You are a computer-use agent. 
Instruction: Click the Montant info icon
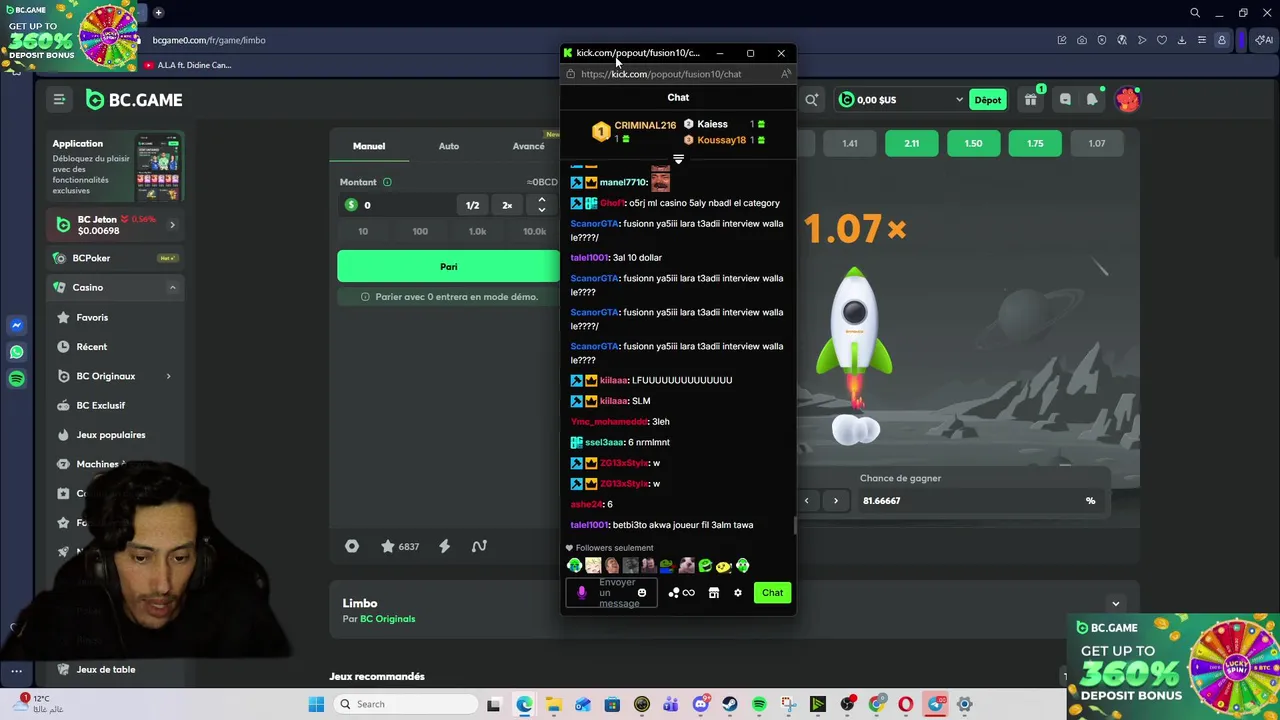387,182
